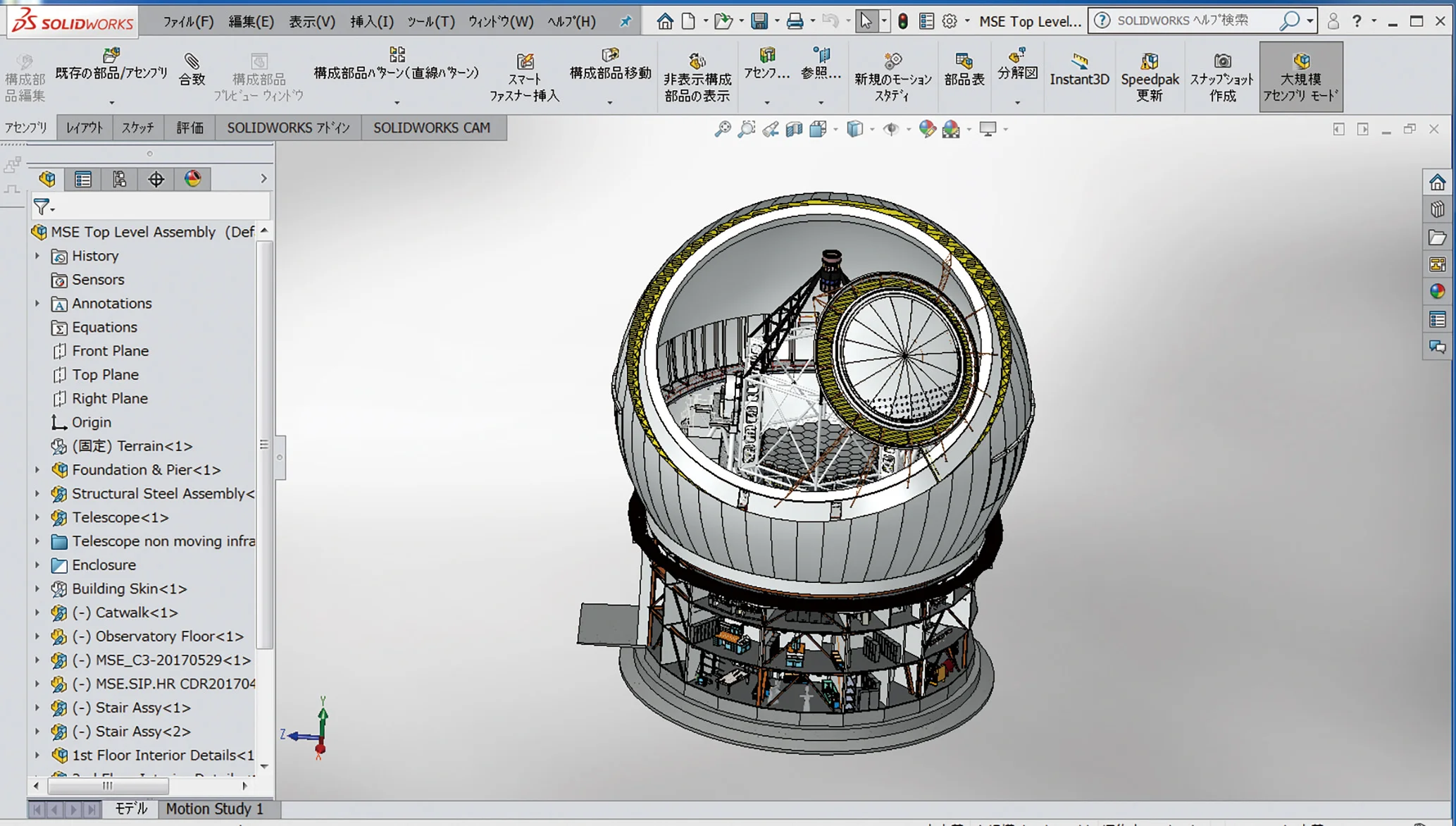This screenshot has height=826, width=1456.
Task: Expand the Enclosure folder
Action: point(37,565)
